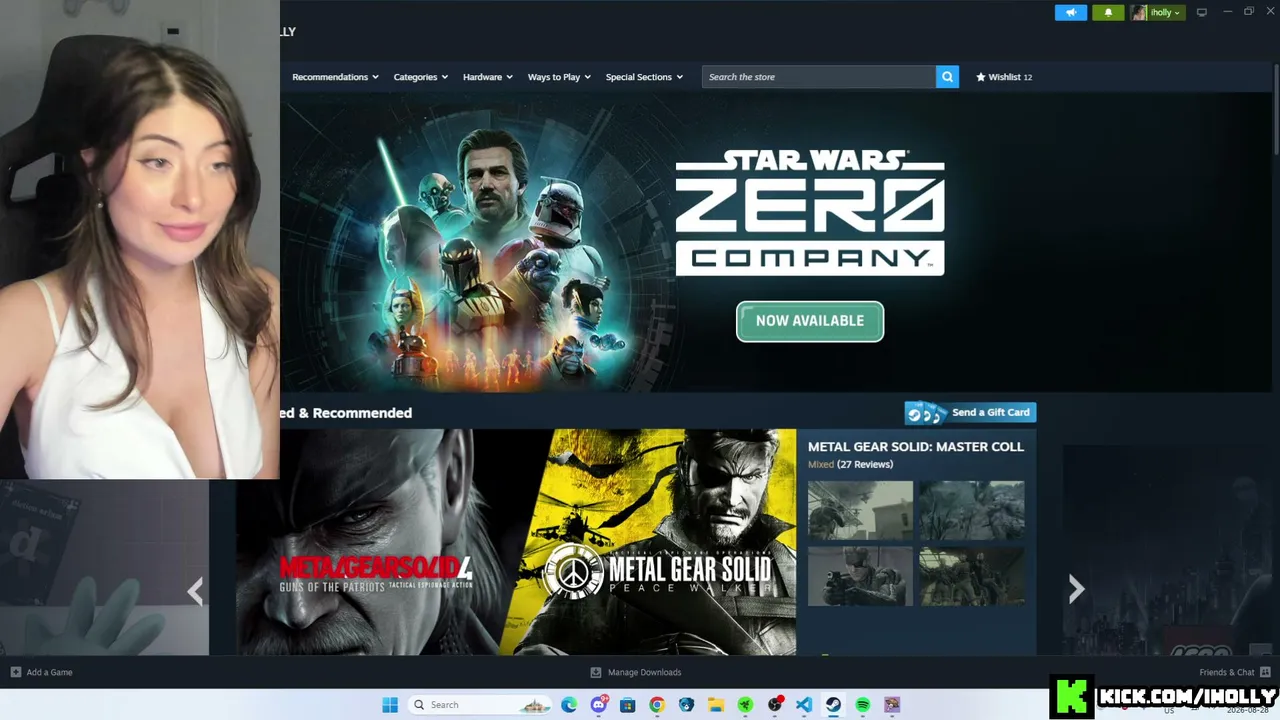Open OBS Studio from the taskbar
This screenshot has height=720, width=1280.
coord(775,705)
